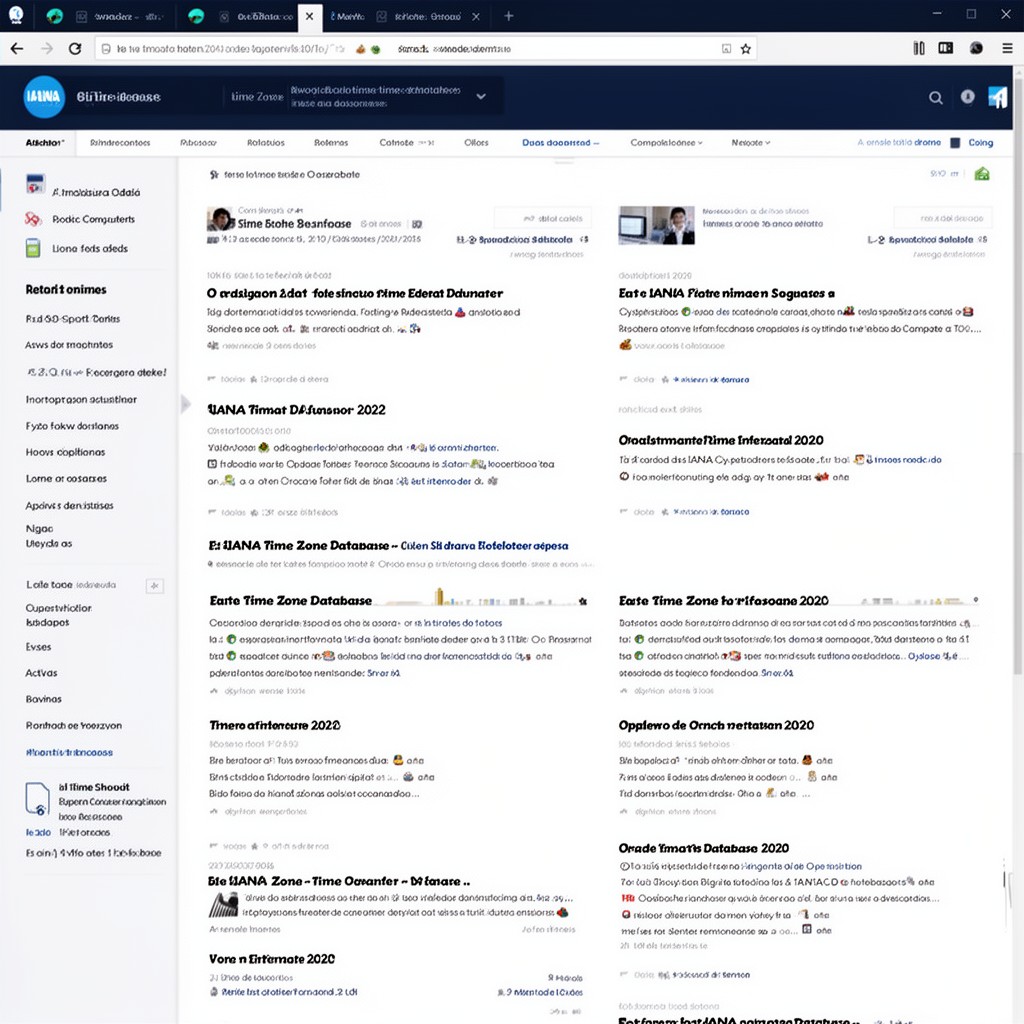The image size is (1024, 1024).
Task: Open a new browser tab with plus
Action: 509,16
